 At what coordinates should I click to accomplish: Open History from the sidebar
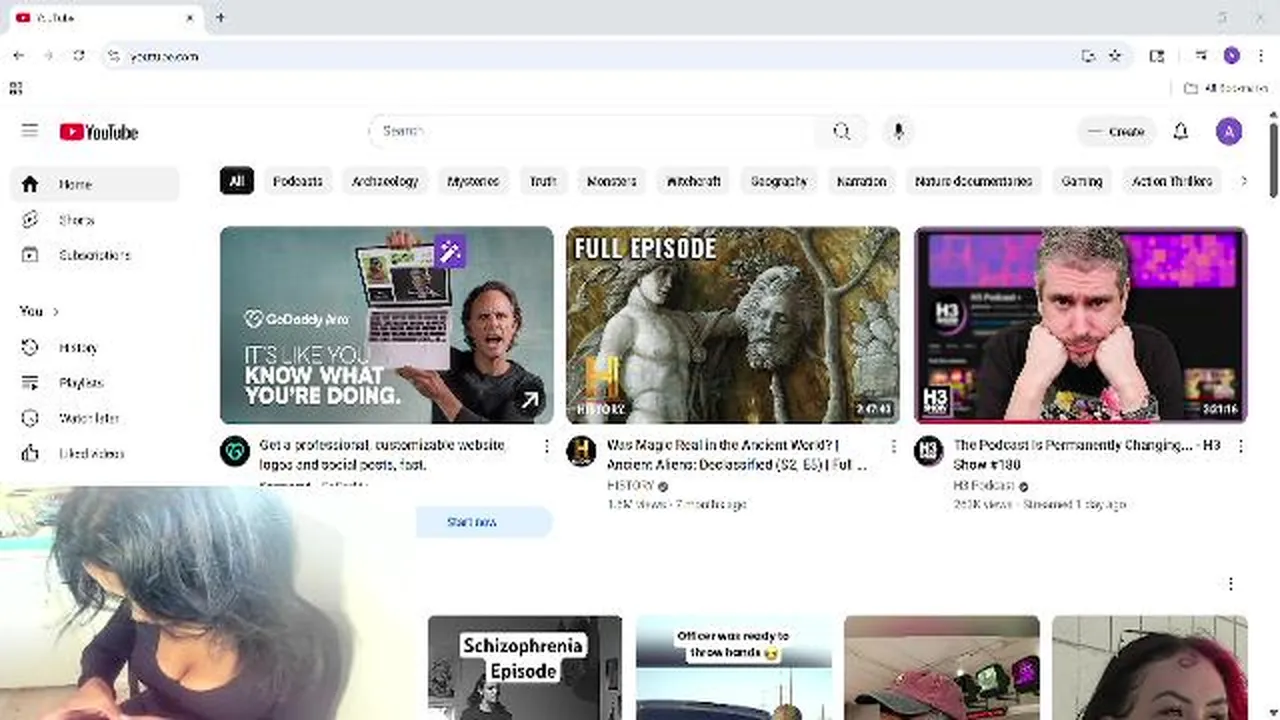point(95,348)
